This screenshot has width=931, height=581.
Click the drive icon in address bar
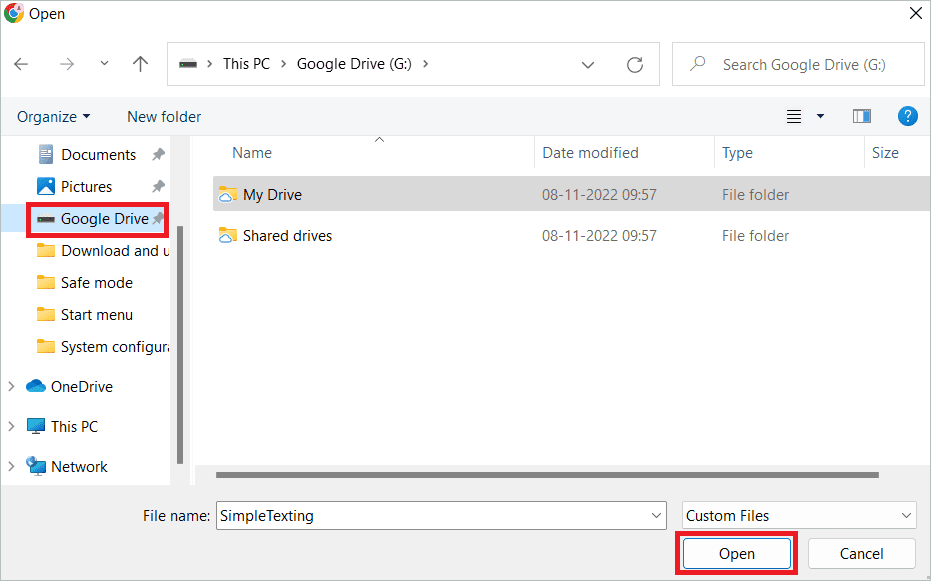click(188, 64)
